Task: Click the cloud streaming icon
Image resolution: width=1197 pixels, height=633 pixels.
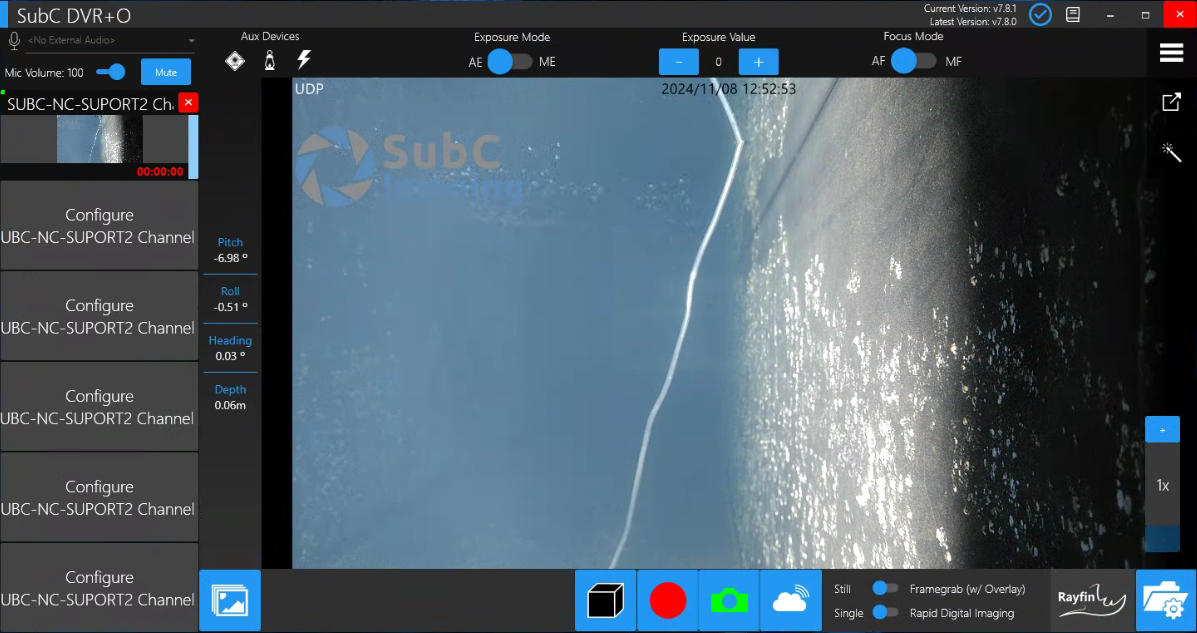Action: 790,600
